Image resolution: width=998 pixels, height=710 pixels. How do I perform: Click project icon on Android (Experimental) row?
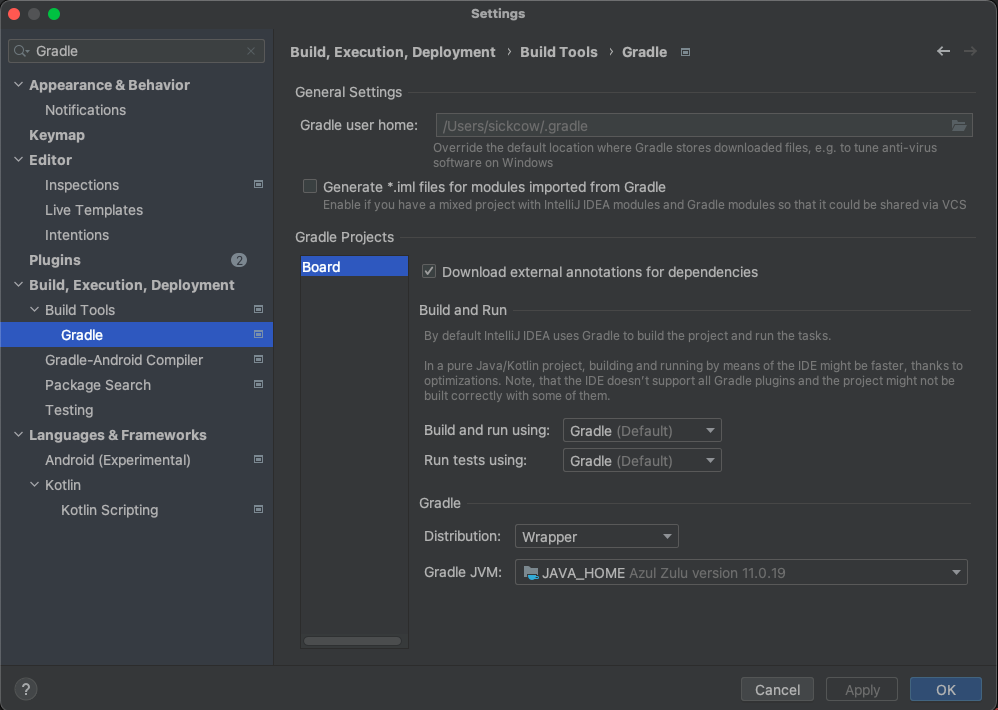[x=258, y=459]
